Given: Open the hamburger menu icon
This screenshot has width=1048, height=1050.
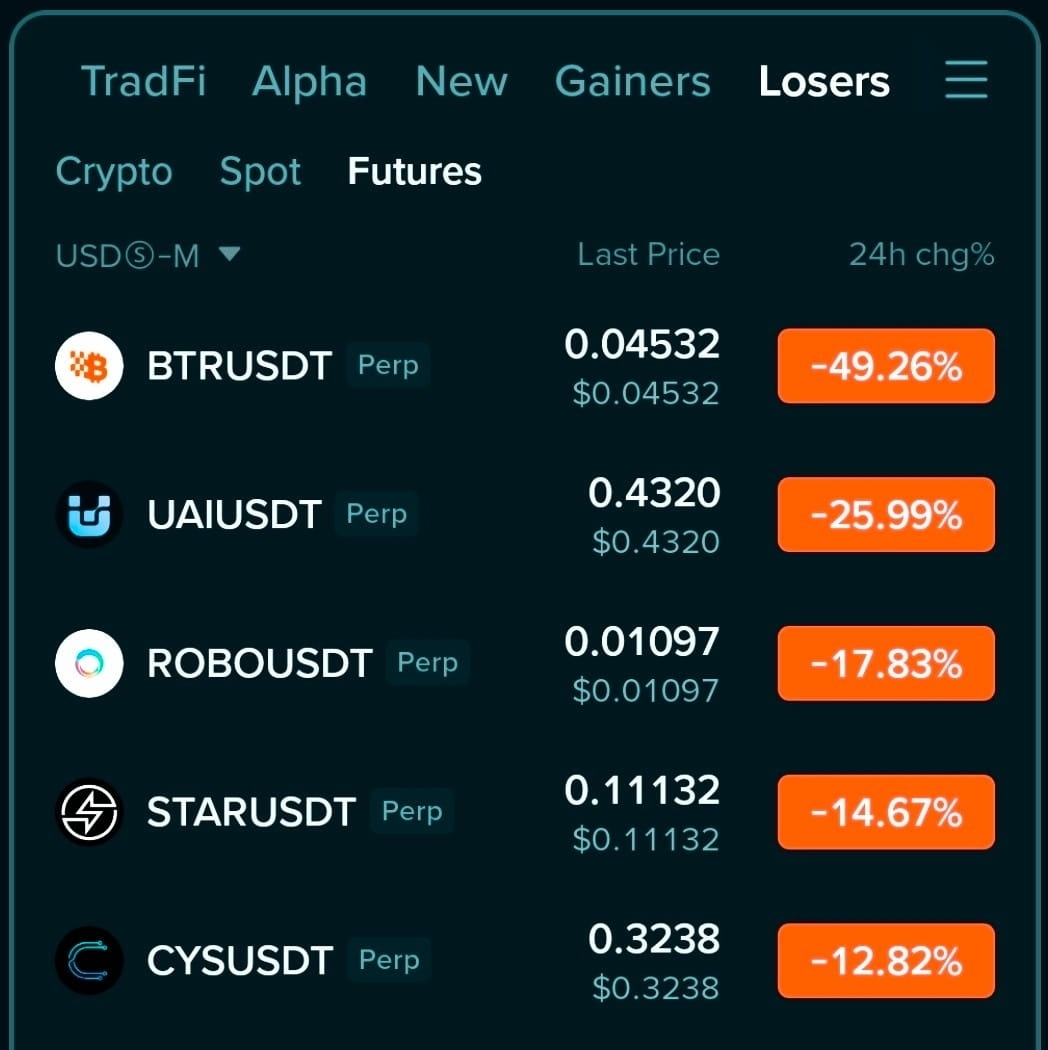Looking at the screenshot, I should click(966, 80).
